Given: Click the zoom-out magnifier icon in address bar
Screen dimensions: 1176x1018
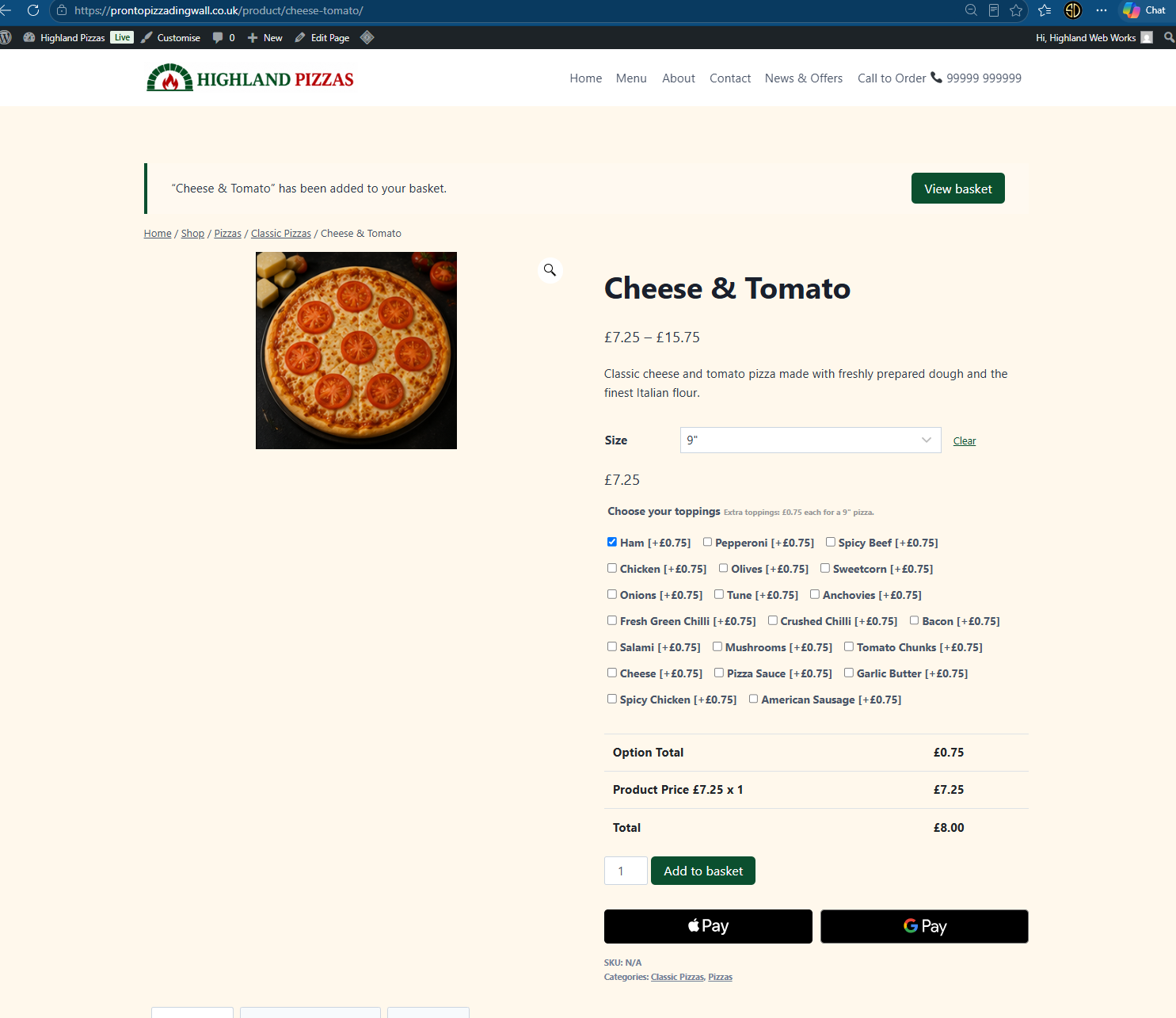Looking at the screenshot, I should tap(971, 10).
